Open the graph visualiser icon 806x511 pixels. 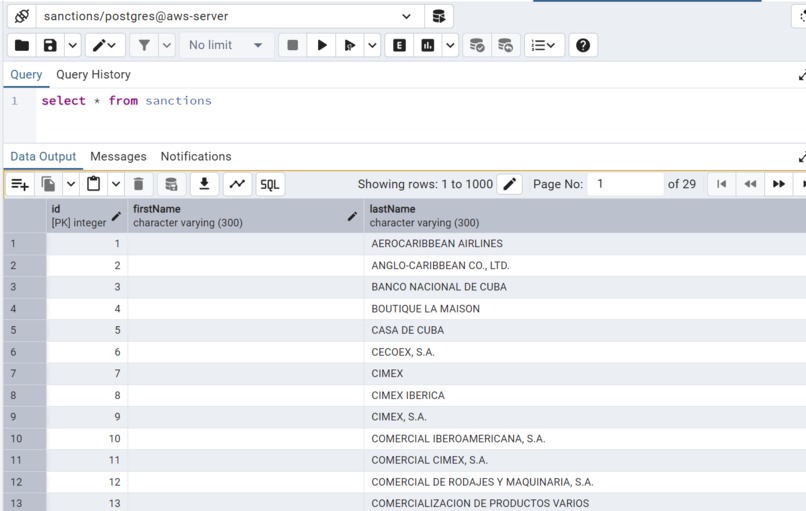tap(237, 184)
